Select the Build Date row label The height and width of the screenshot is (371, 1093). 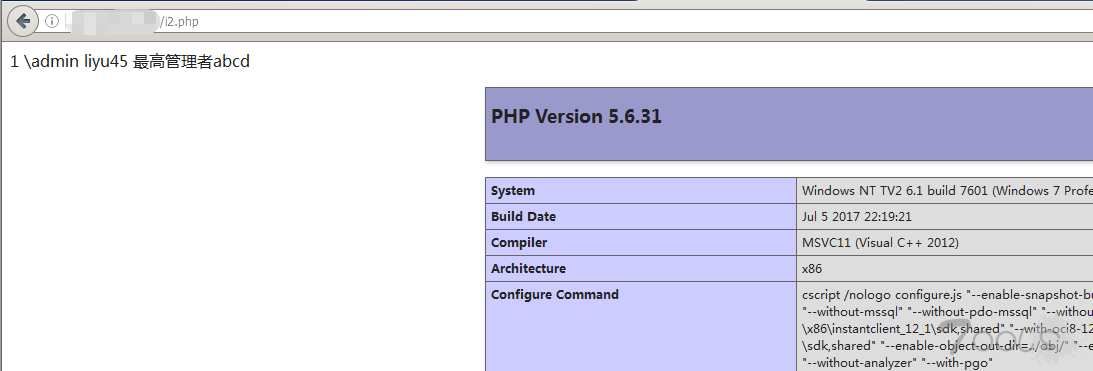point(523,217)
